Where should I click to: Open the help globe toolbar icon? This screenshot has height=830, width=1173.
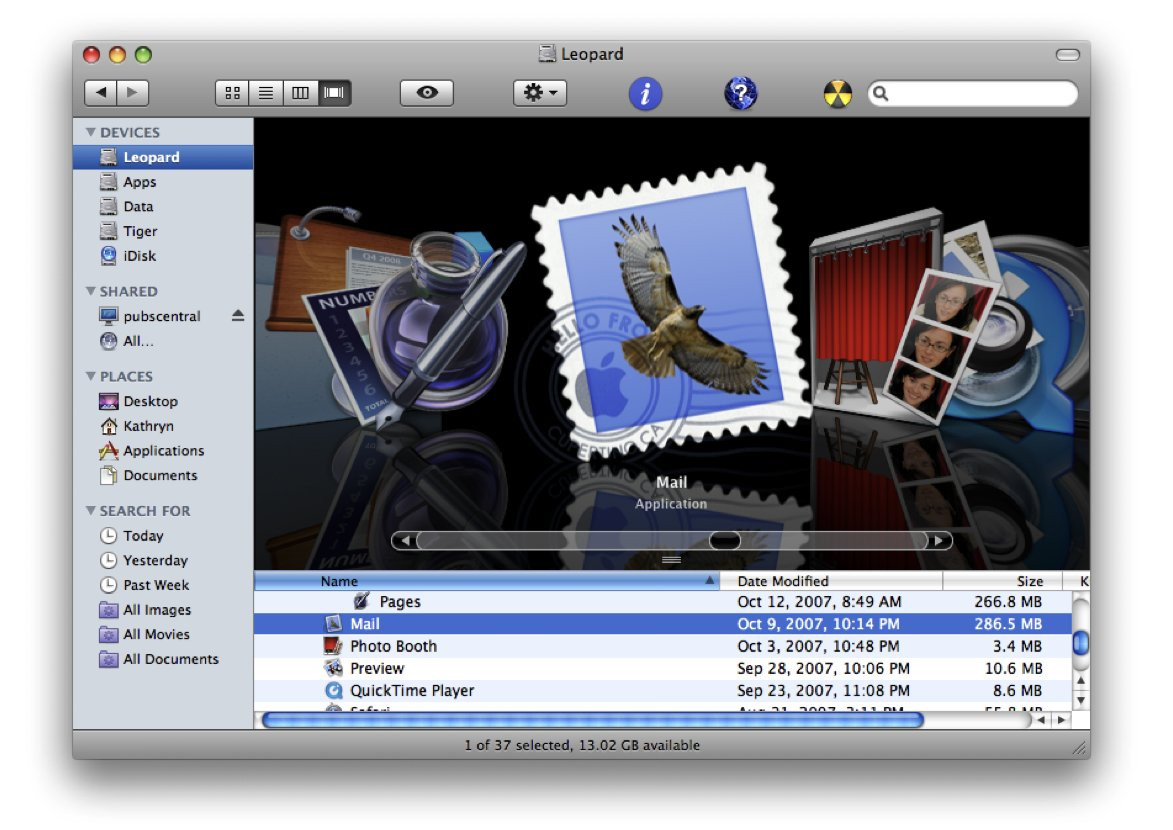coord(740,94)
